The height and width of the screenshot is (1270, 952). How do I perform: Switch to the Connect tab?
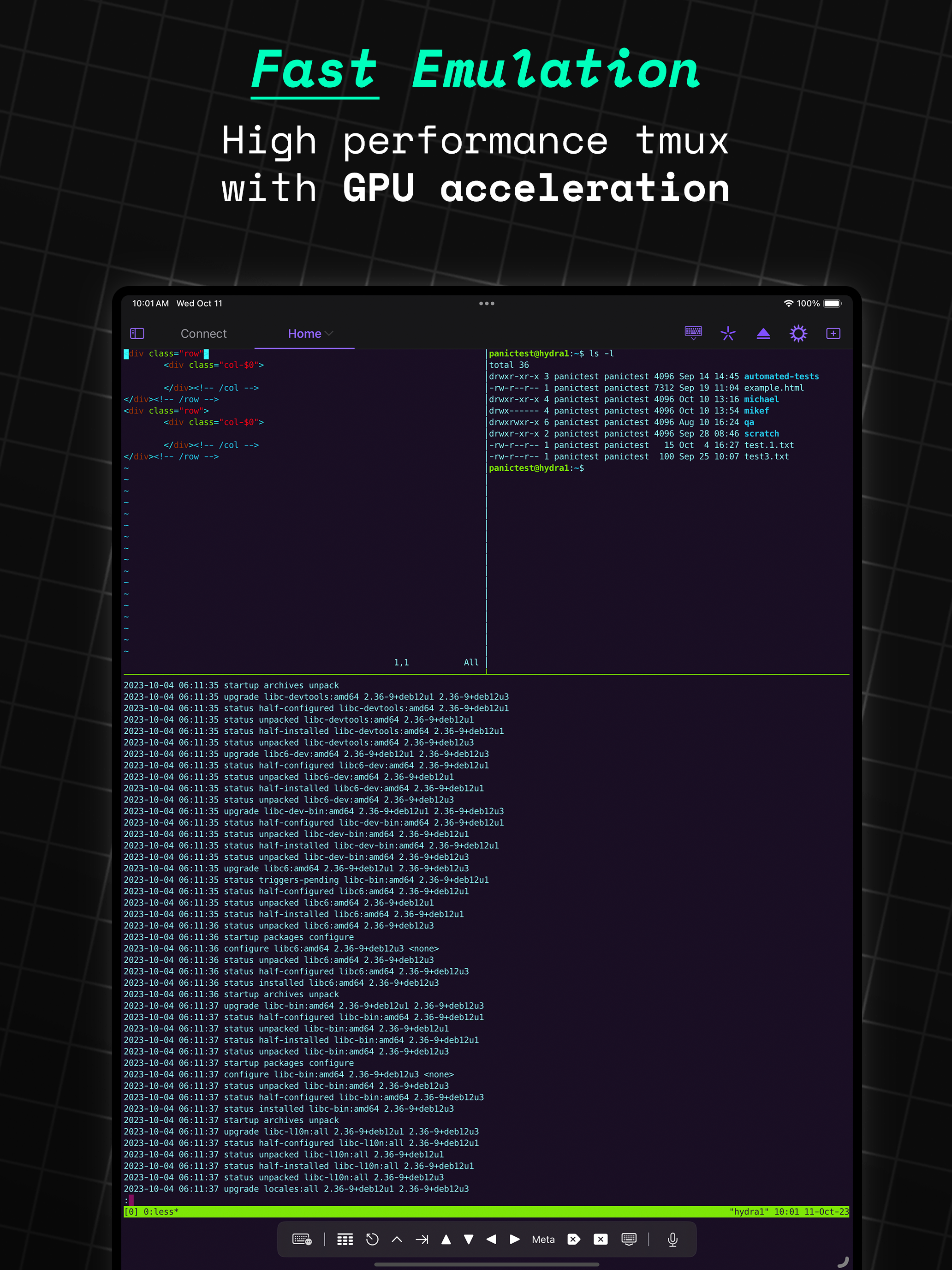coord(204,333)
